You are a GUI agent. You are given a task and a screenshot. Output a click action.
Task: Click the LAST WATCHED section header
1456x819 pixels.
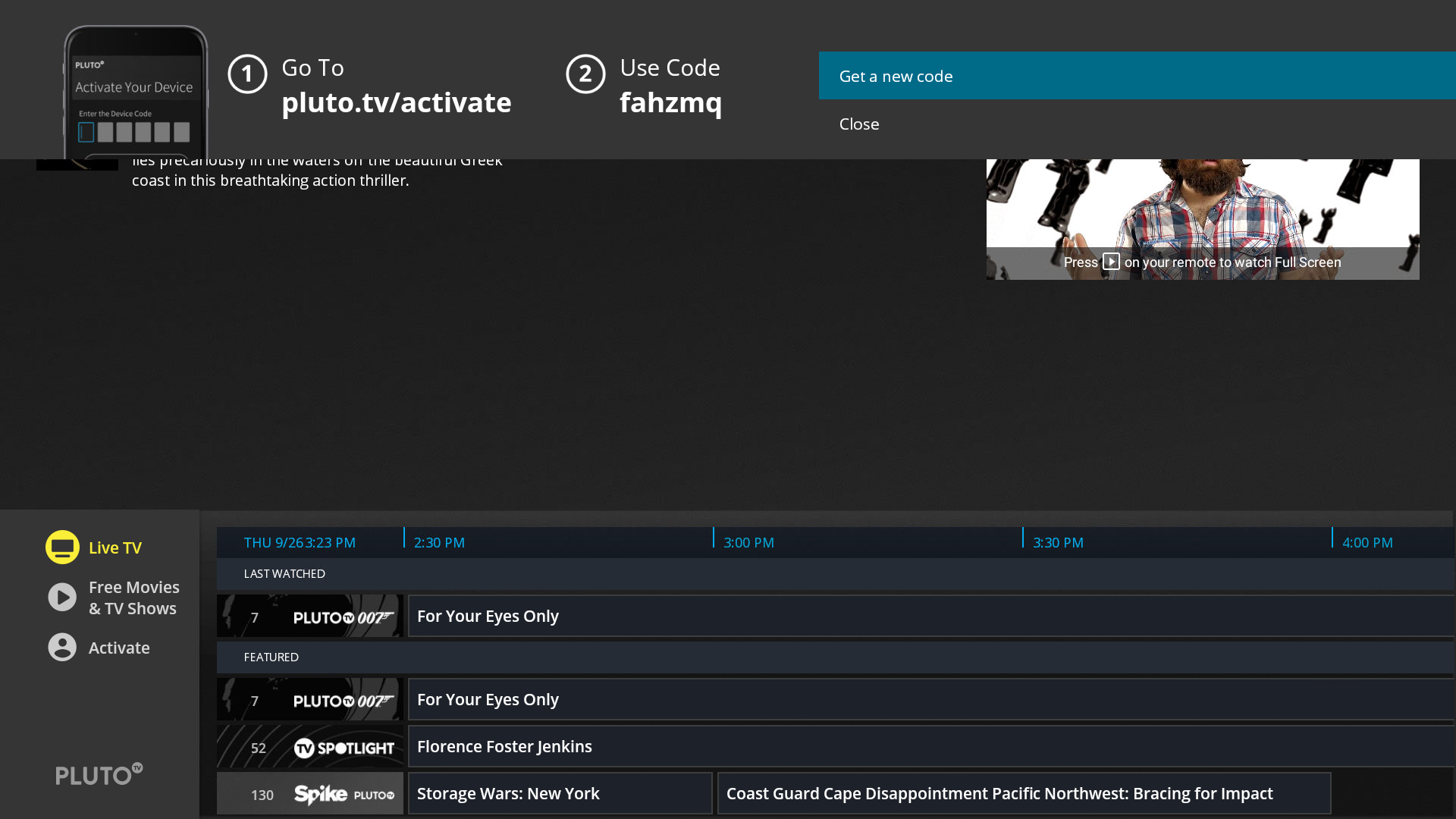pyautogui.click(x=284, y=574)
